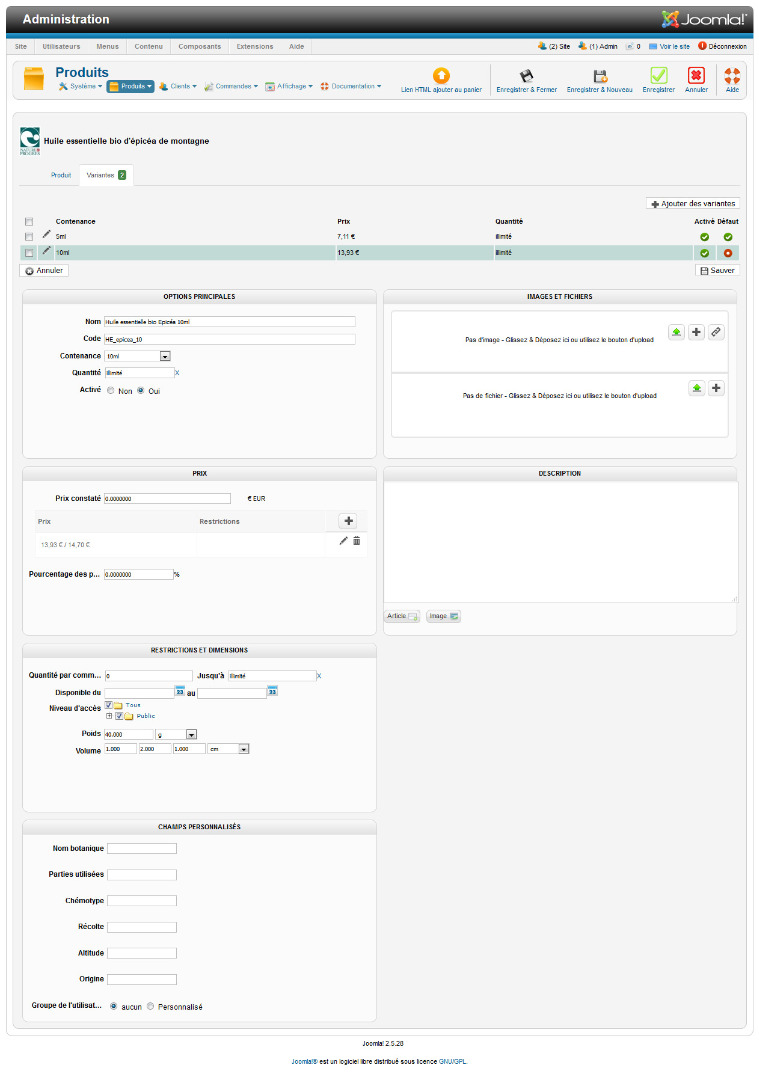Open the Aide lifebuoy icon

(732, 75)
